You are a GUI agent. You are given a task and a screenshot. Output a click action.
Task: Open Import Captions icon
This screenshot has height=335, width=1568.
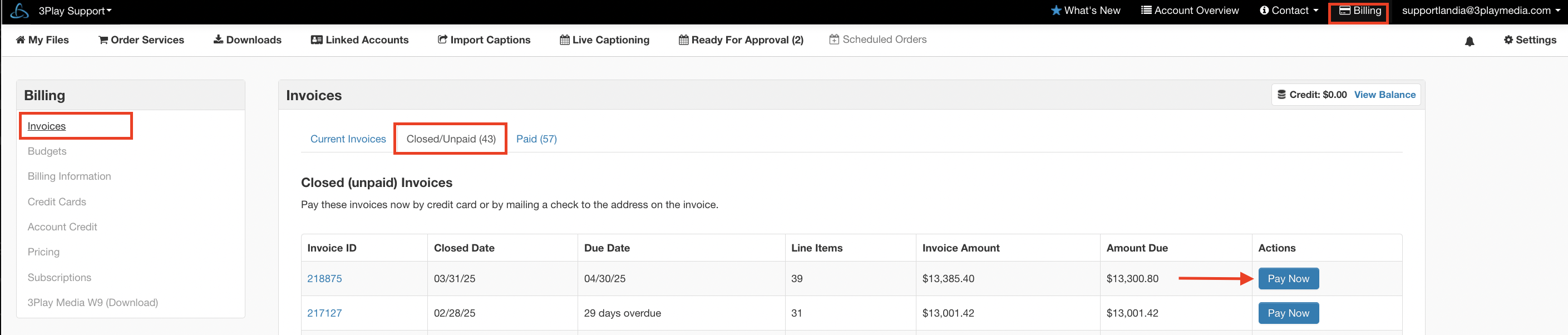(442, 40)
